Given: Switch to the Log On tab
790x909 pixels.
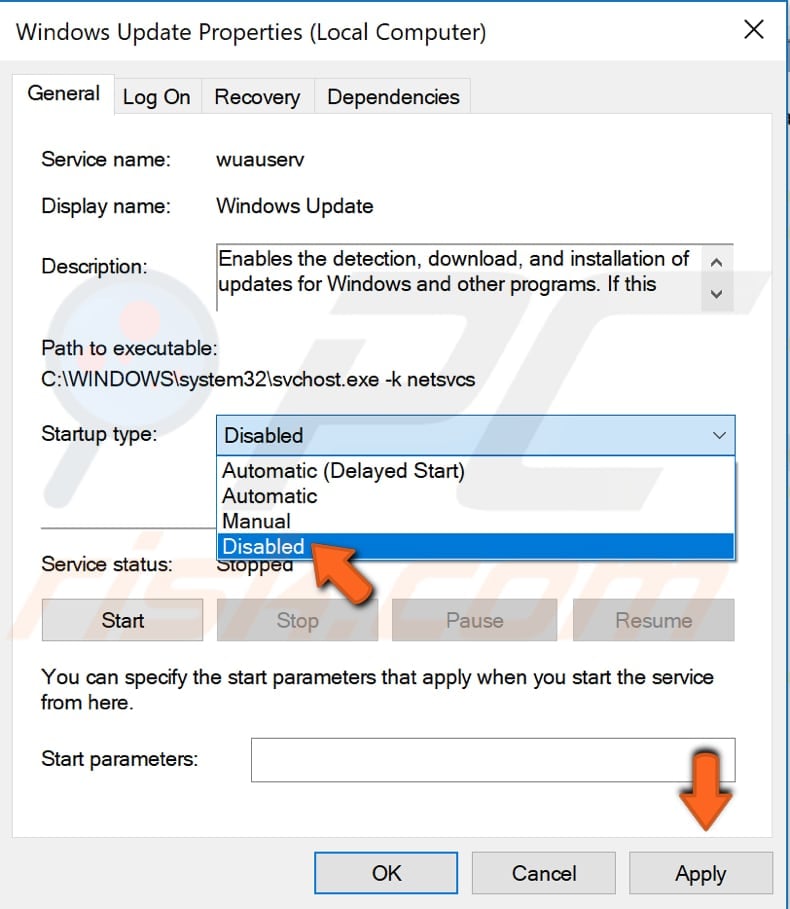Looking at the screenshot, I should click(156, 96).
